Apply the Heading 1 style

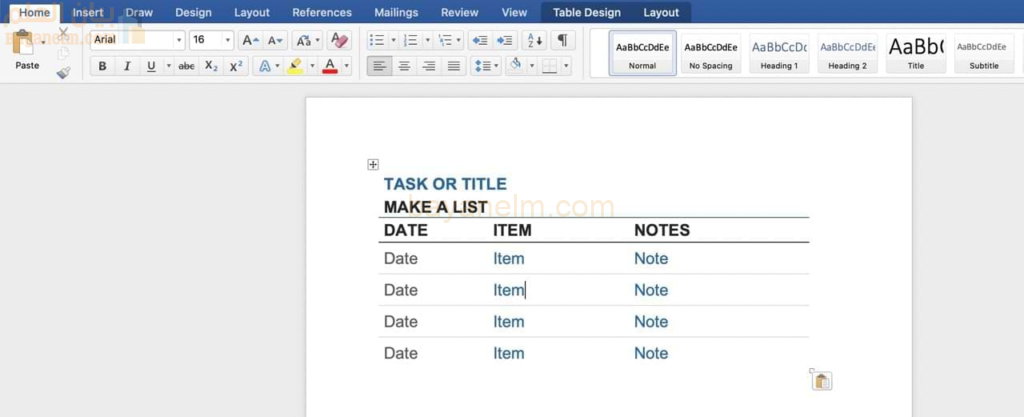(x=779, y=53)
